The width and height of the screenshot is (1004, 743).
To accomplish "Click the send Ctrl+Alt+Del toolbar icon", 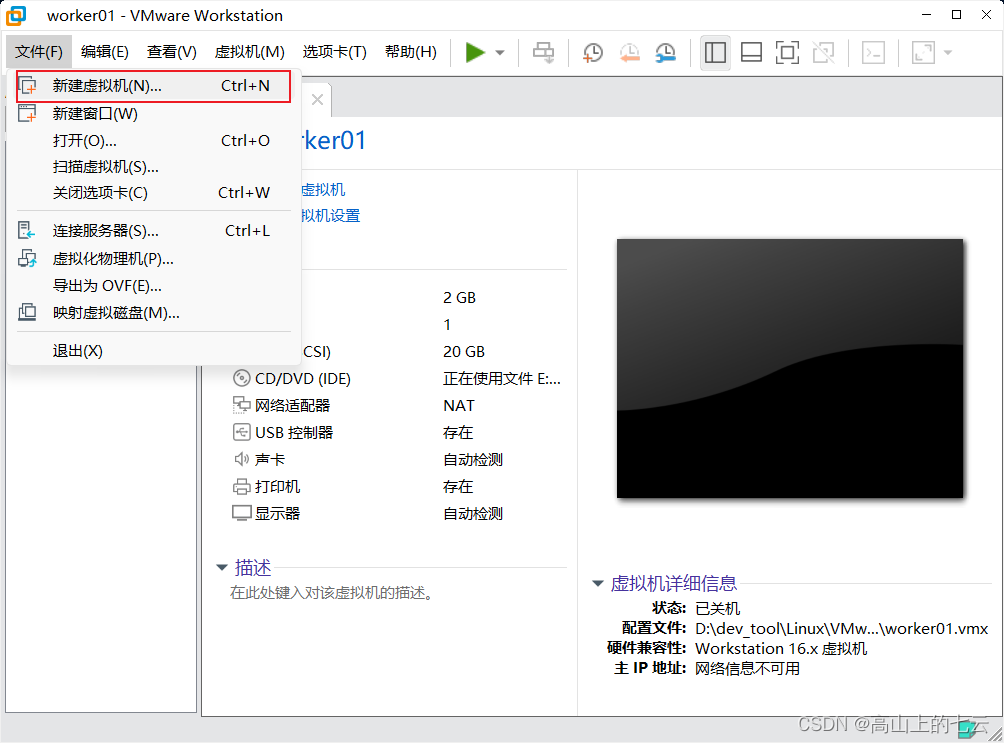I will tap(544, 53).
